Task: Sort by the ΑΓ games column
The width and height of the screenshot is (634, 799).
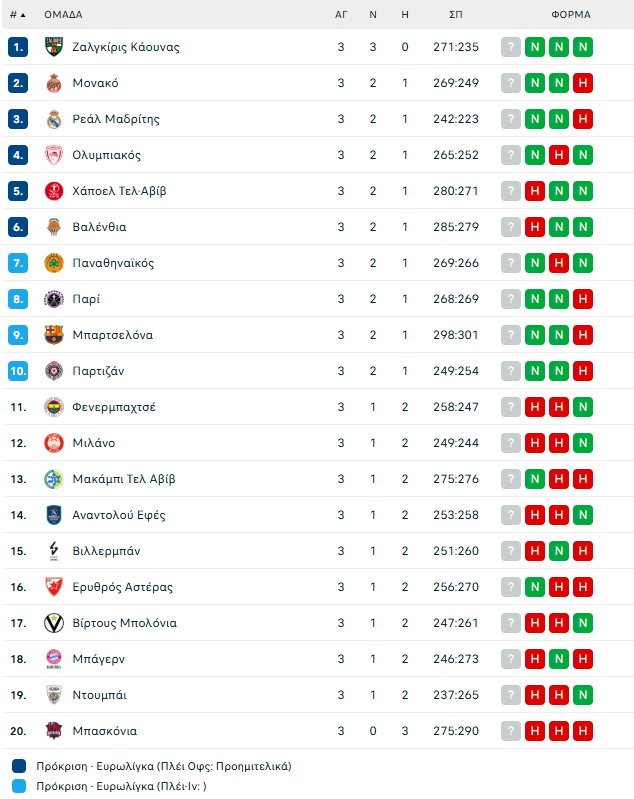Action: point(341,15)
